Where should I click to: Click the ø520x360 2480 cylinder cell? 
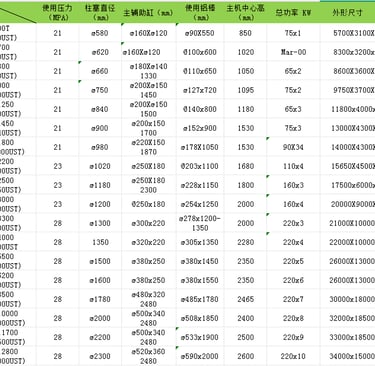click(148, 356)
